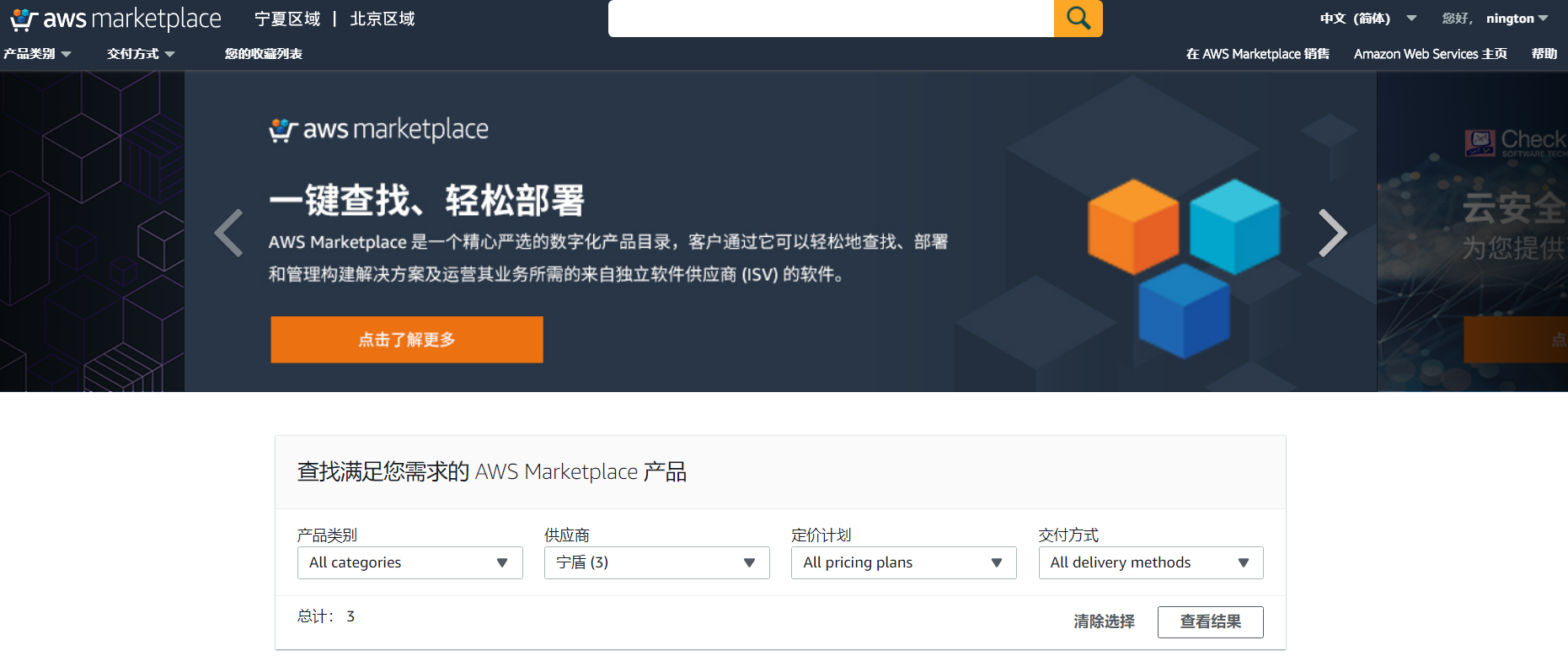The image size is (1568, 656).
Task: Click the 查看结果 button
Action: pos(1210,621)
